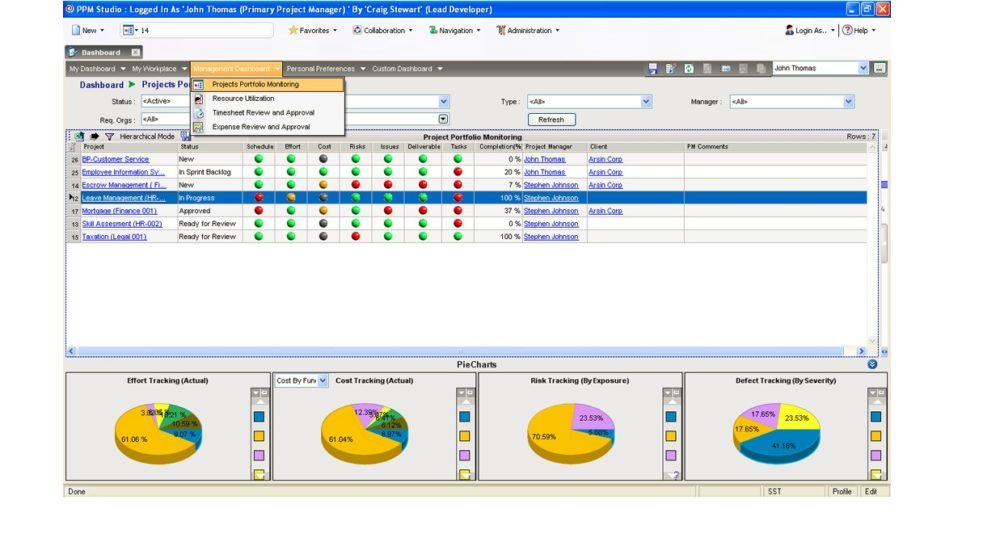The height and width of the screenshot is (542, 1000).
Task: Click the black arrow icon beside the filter funnel
Action: click(x=95, y=136)
